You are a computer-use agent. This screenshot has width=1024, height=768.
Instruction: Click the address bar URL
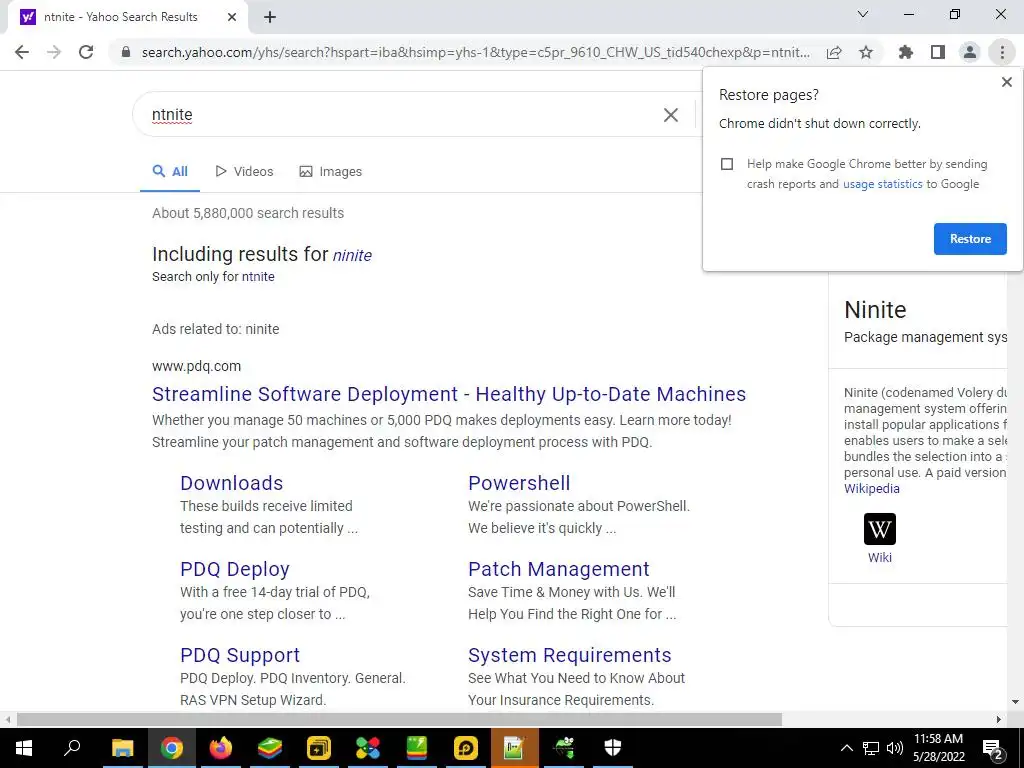(475, 53)
